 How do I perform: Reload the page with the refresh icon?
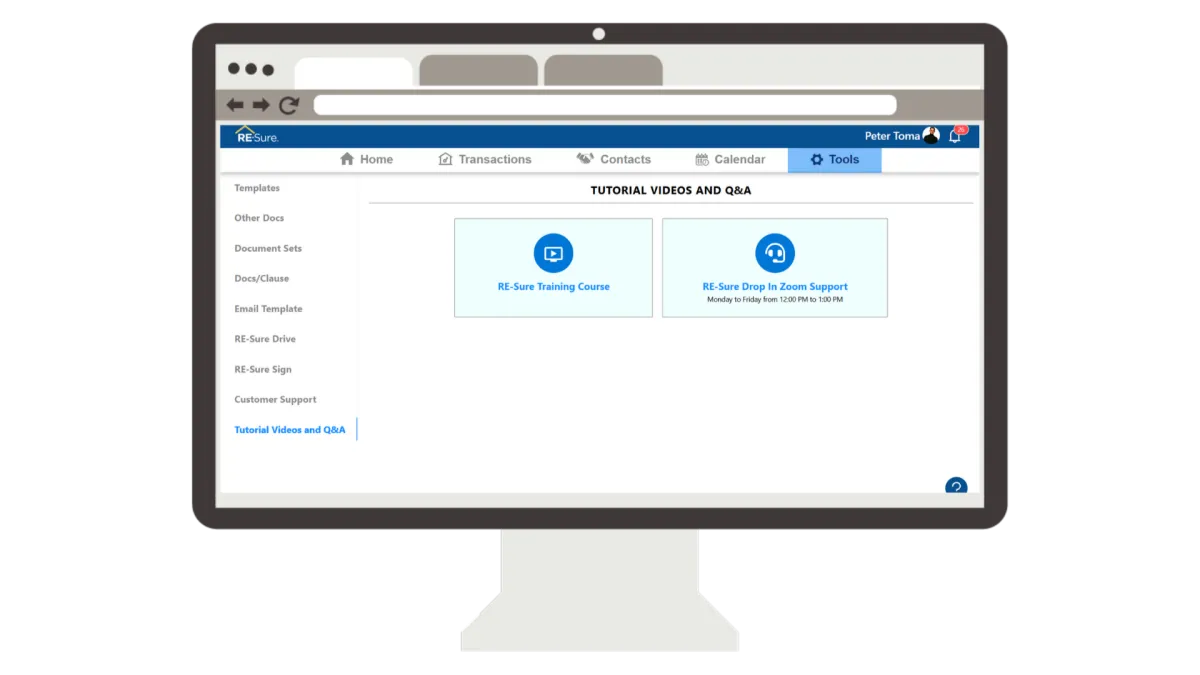point(289,105)
